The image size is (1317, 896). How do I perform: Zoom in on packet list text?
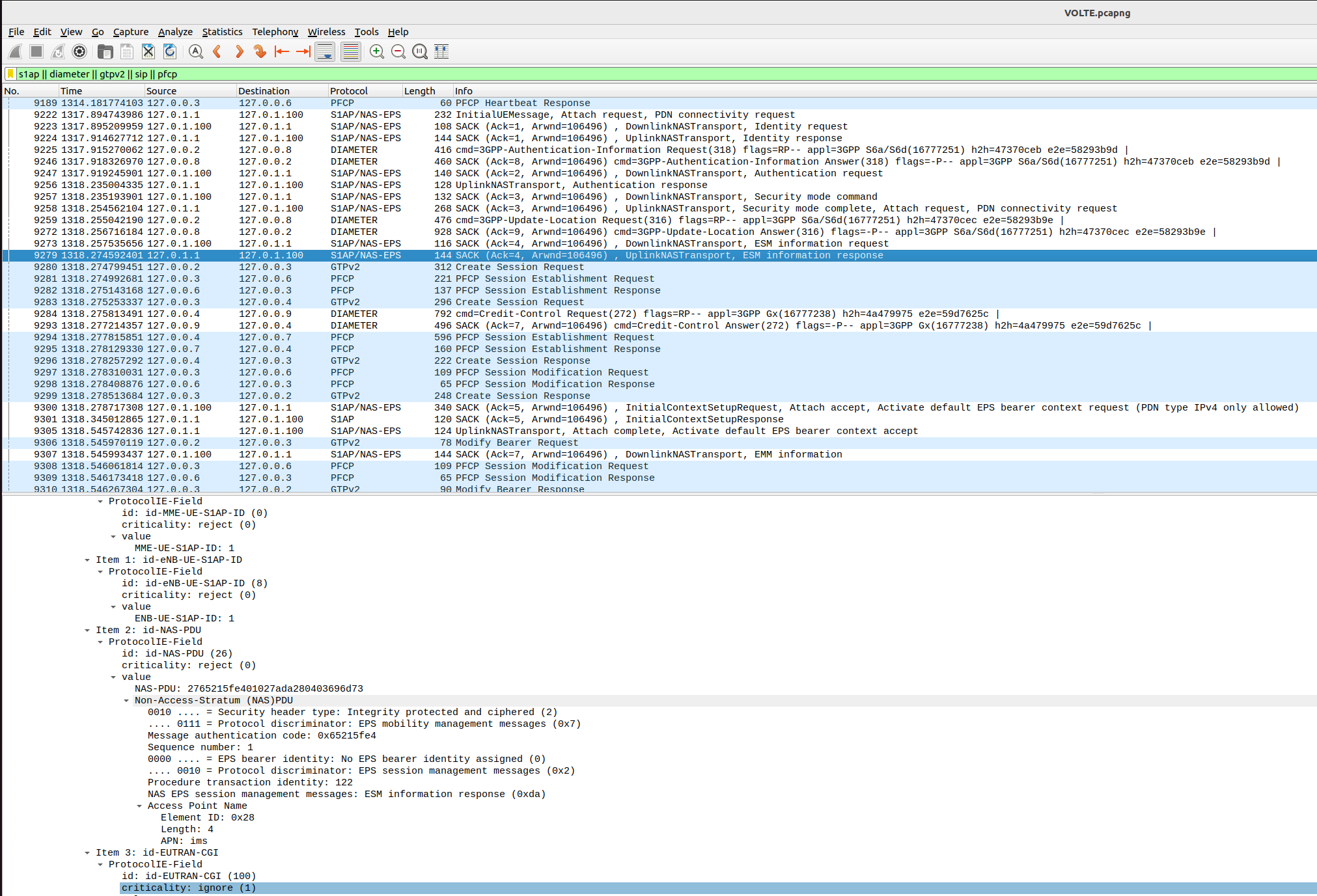[x=376, y=52]
